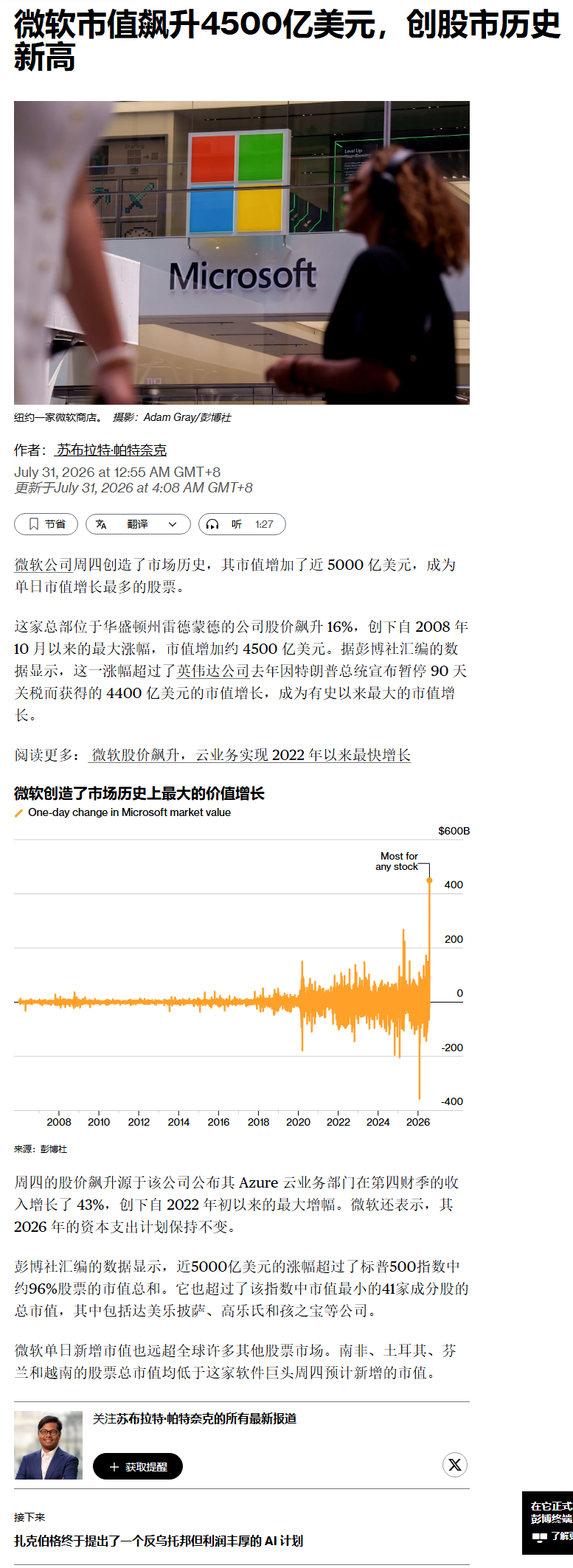Click the publish date July 31, 2026 at 12:55 AM

click(117, 472)
